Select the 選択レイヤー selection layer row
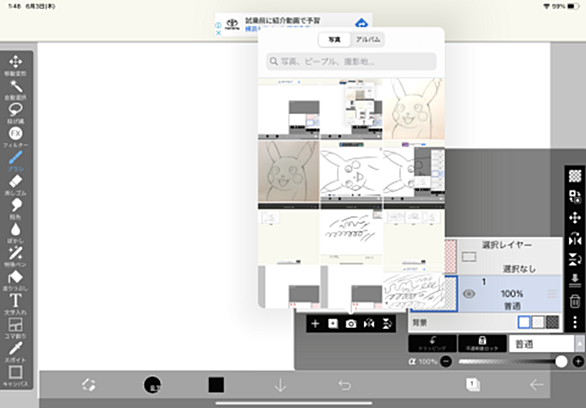Screen dimensions: 586x408 pyautogui.click(x=503, y=256)
